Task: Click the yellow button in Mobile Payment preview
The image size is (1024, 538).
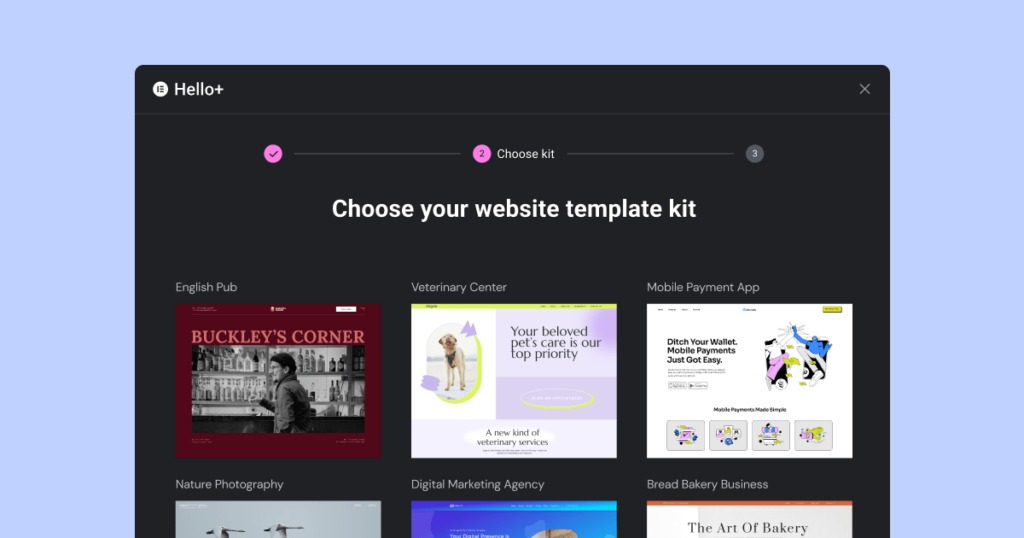Action: [832, 309]
